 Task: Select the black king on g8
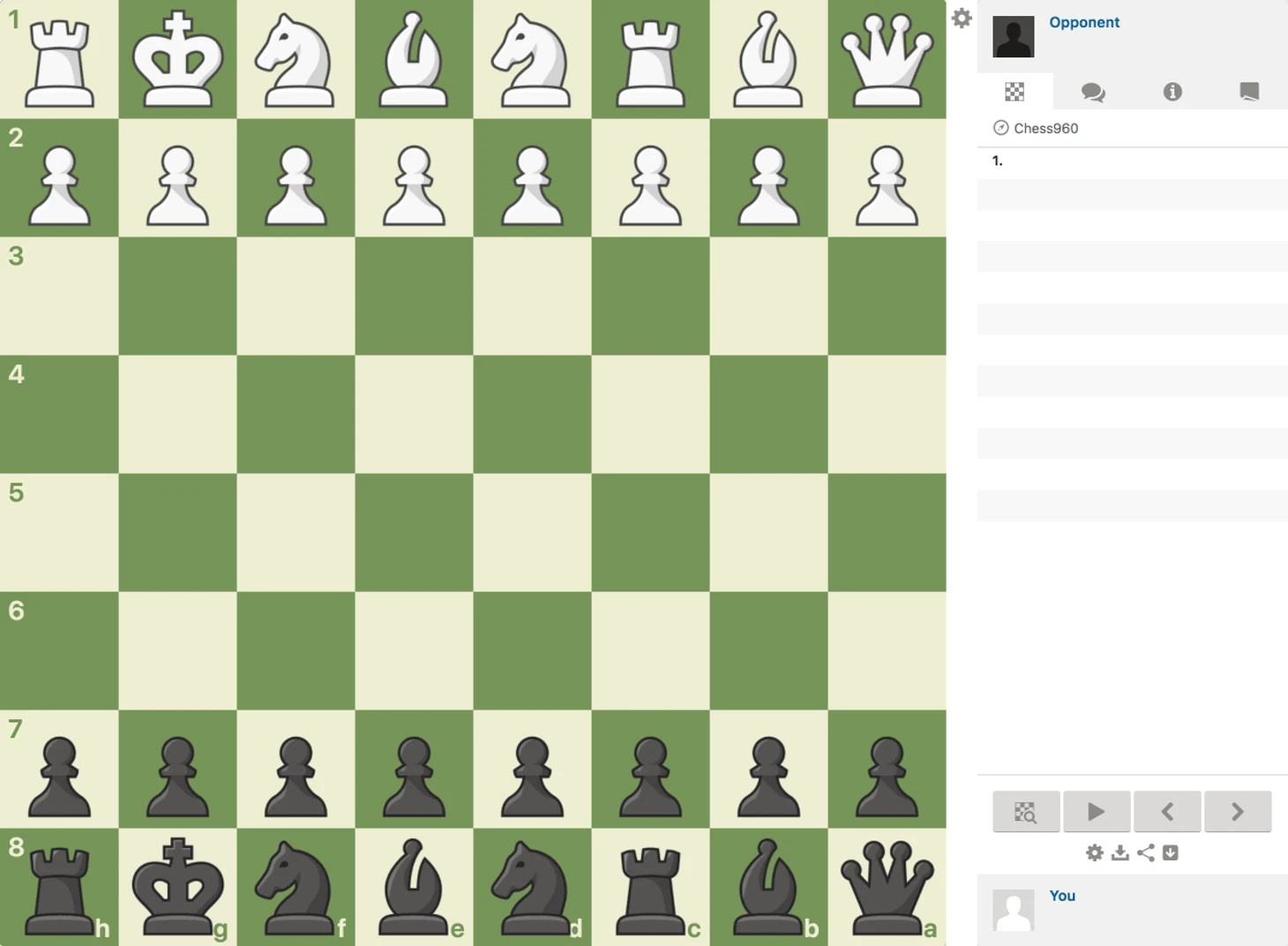[177, 887]
